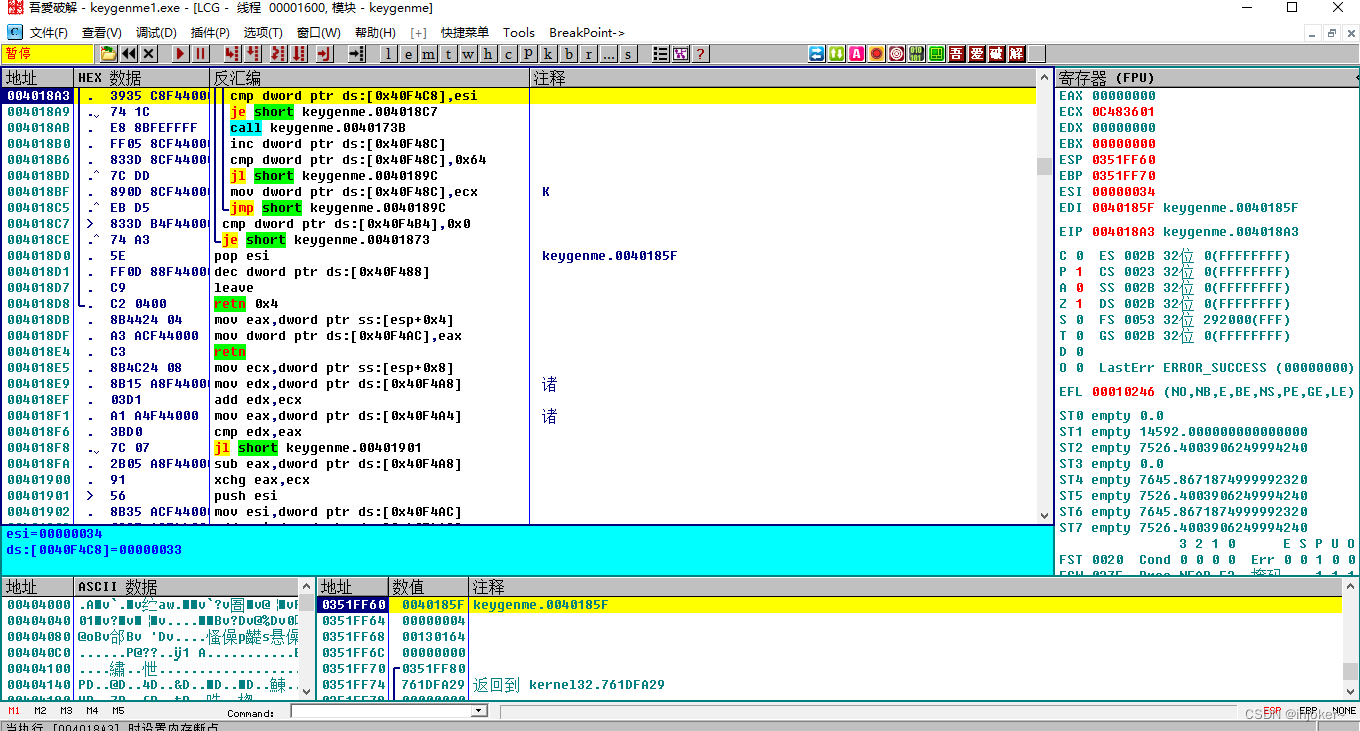
Task: Open the 快捷菜单 menu
Action: coord(465,33)
